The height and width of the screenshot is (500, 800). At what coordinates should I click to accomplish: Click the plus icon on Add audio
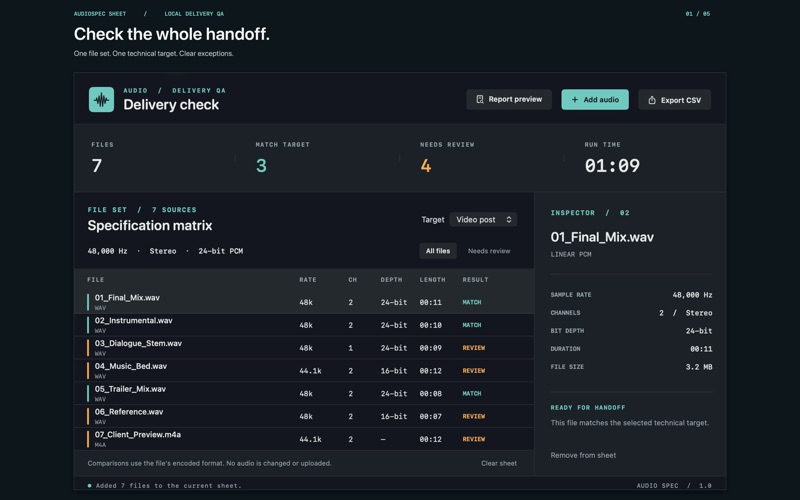(x=574, y=99)
